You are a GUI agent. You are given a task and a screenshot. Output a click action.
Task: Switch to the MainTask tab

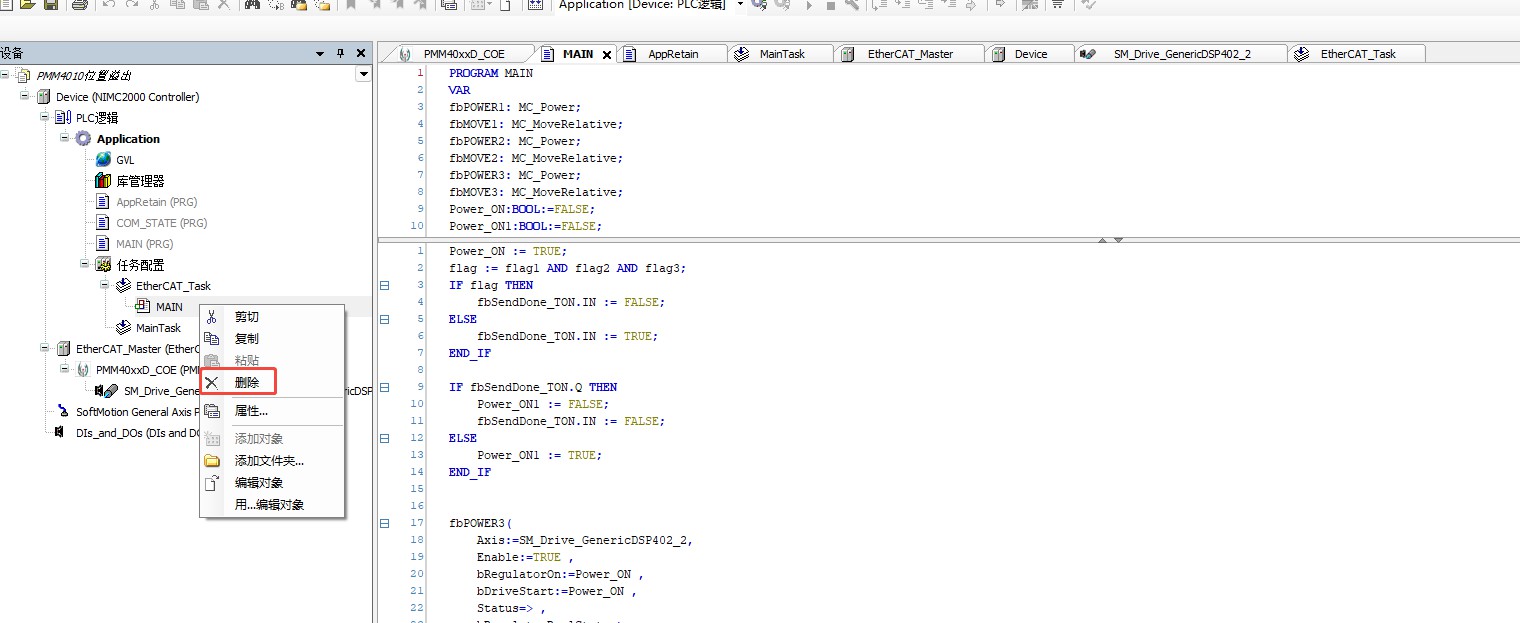point(781,54)
